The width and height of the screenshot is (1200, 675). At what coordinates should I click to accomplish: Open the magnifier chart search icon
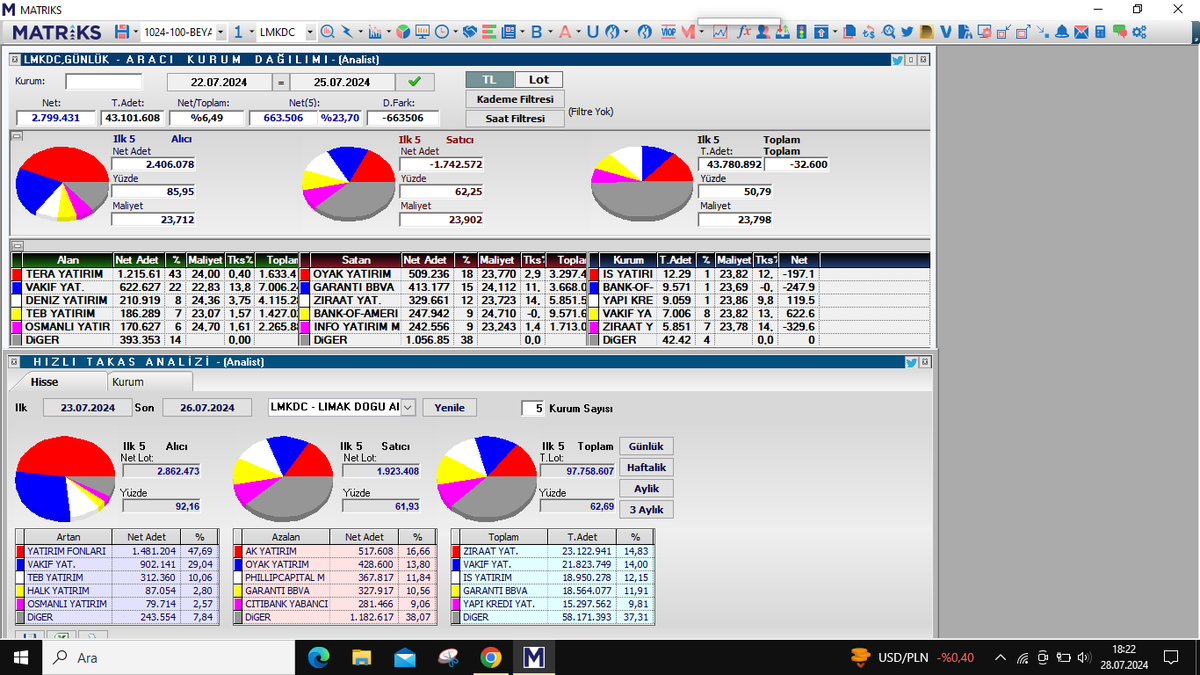pos(327,32)
